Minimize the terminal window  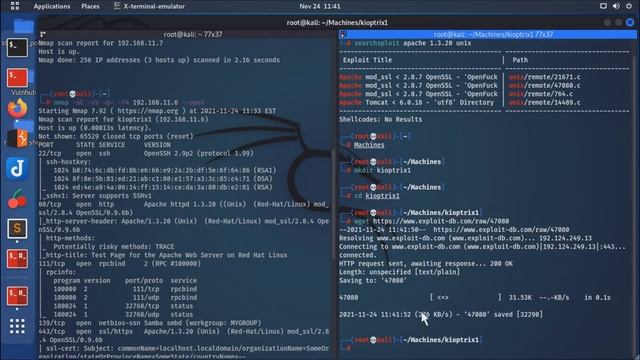tap(607, 22)
